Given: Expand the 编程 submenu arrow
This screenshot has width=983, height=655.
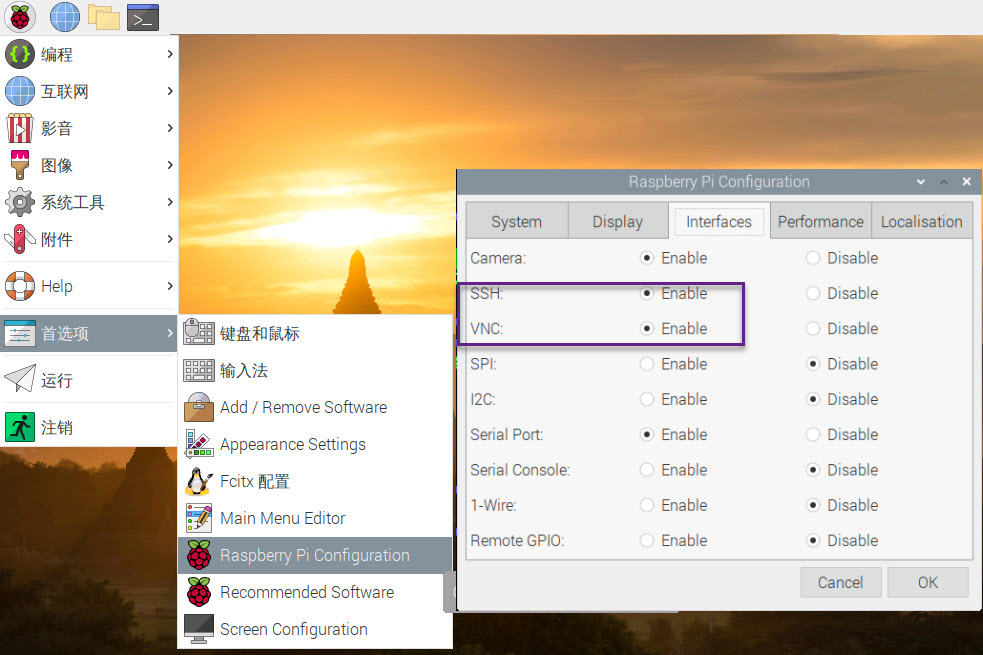Looking at the screenshot, I should (170, 55).
